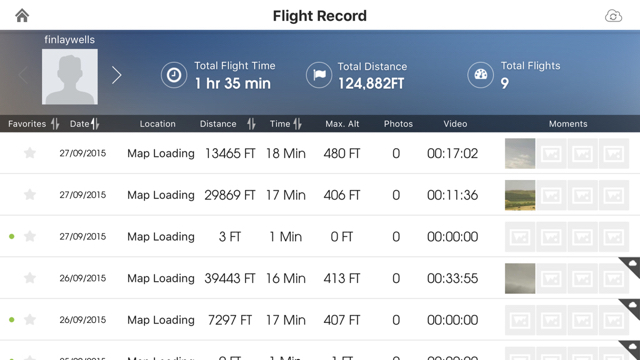Toggle favorite star on the 39443 FT flight
The image size is (640, 360).
click(30, 278)
